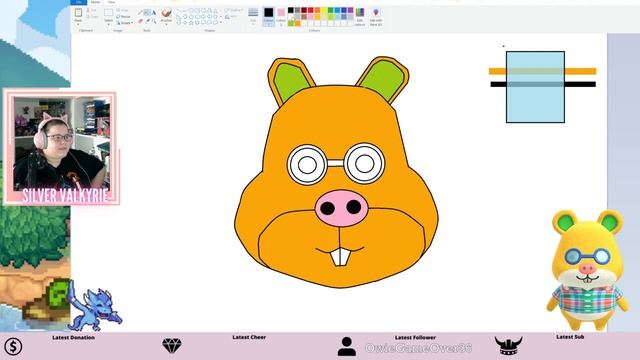Select the Colour picker eyedropper tool
This screenshot has height=360, width=640.
(x=148, y=21)
